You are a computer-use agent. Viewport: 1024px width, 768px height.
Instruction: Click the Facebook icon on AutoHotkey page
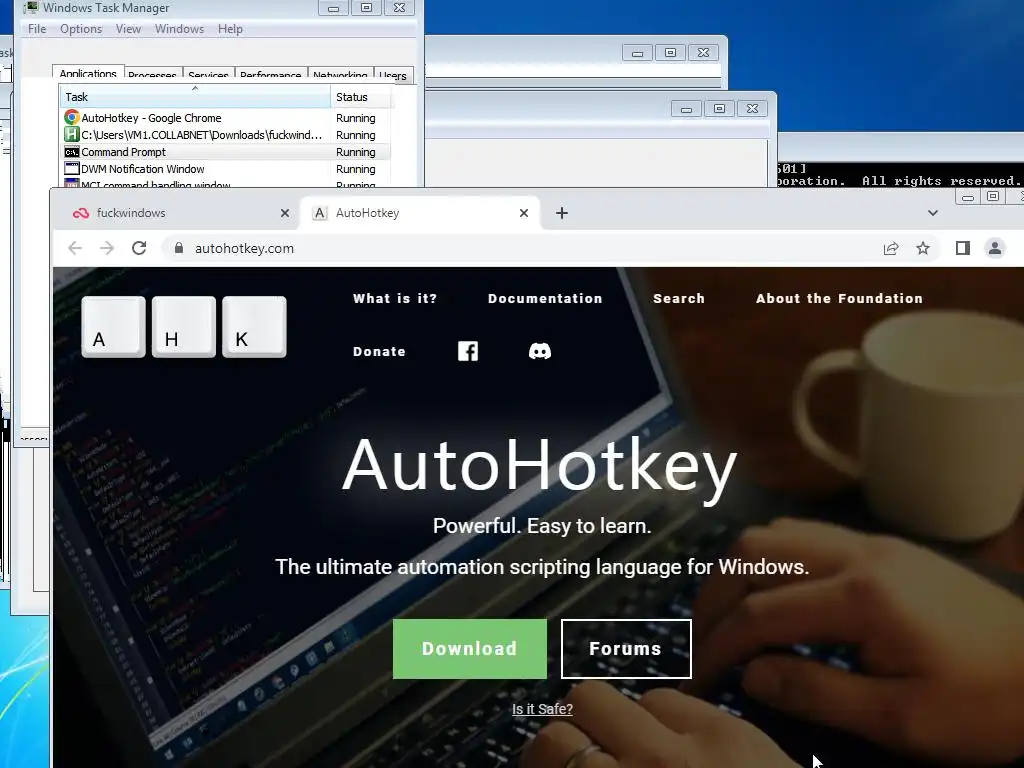pyautogui.click(x=468, y=351)
